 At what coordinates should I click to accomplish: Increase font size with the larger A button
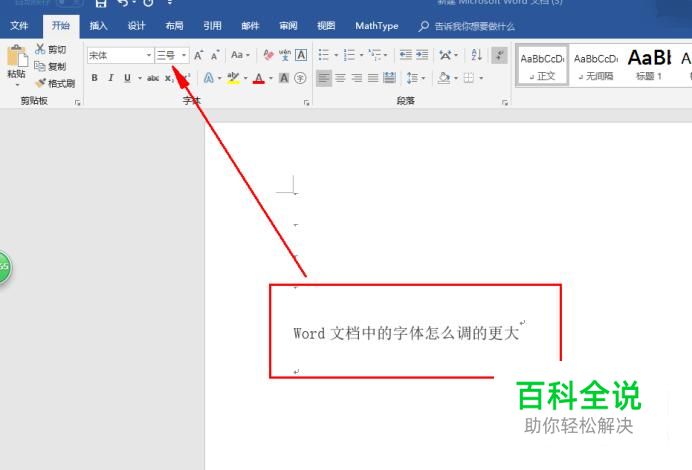tap(199, 55)
